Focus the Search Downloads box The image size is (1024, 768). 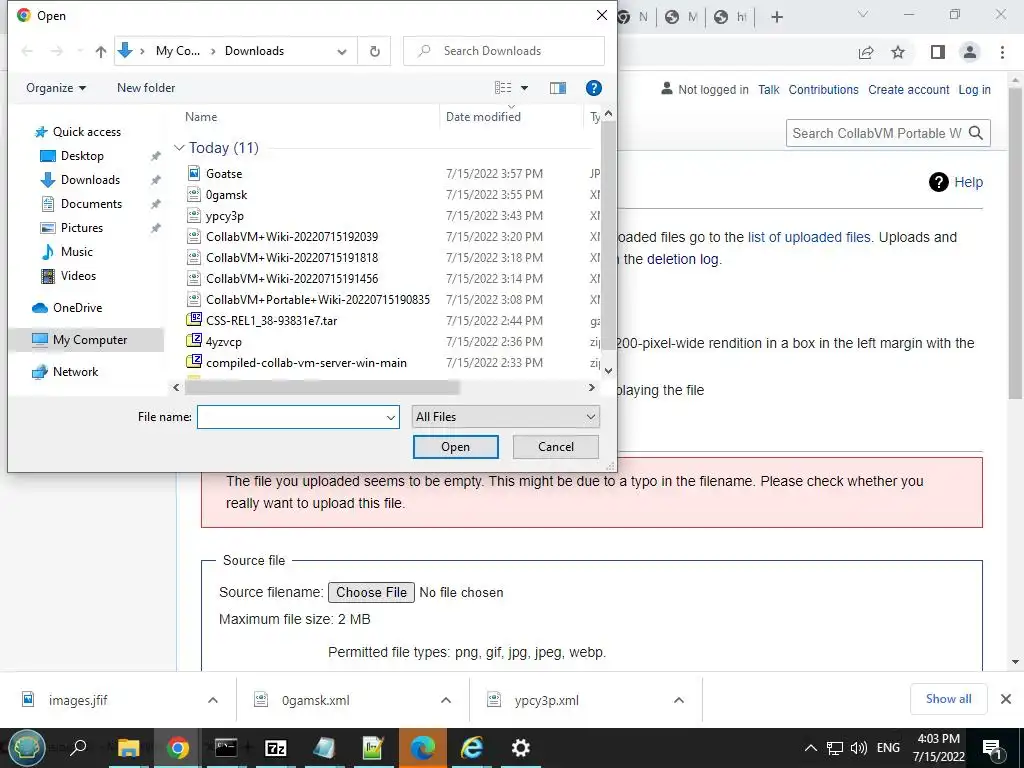click(504, 51)
